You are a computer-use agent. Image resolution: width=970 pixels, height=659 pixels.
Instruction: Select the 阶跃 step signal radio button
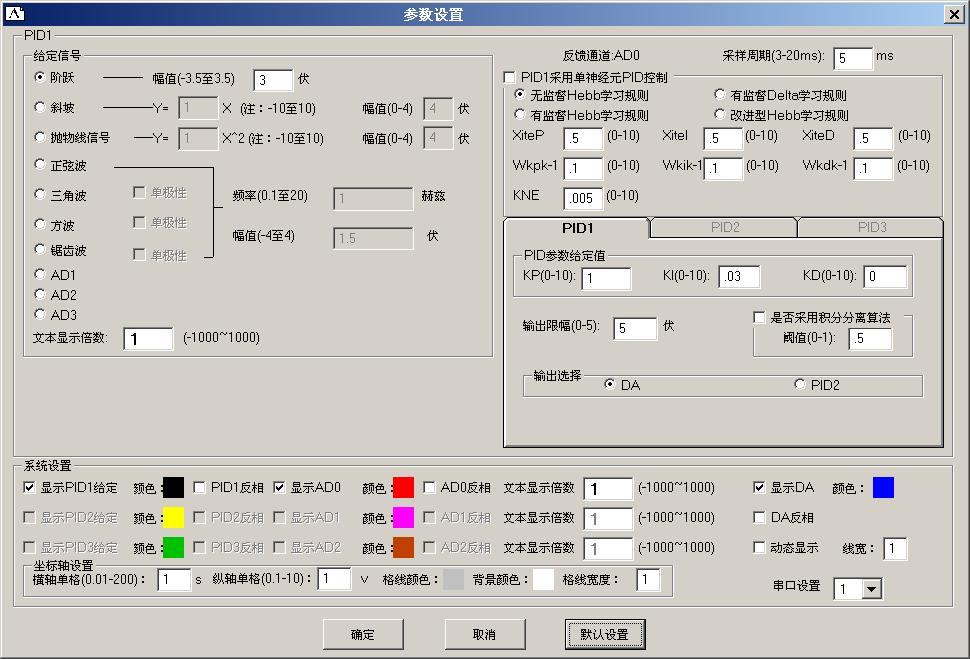(x=40, y=77)
